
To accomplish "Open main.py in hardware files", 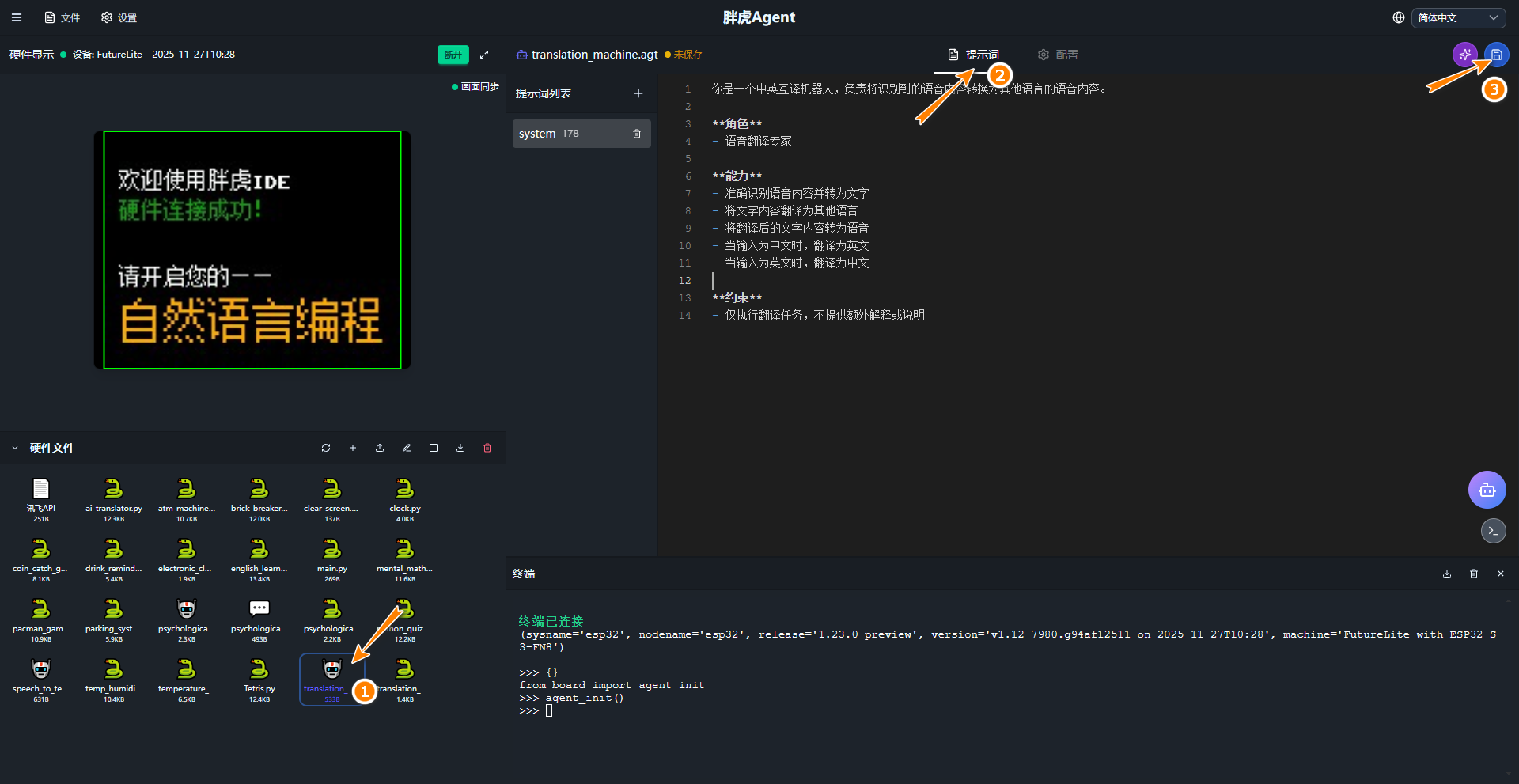I will coord(332,554).
